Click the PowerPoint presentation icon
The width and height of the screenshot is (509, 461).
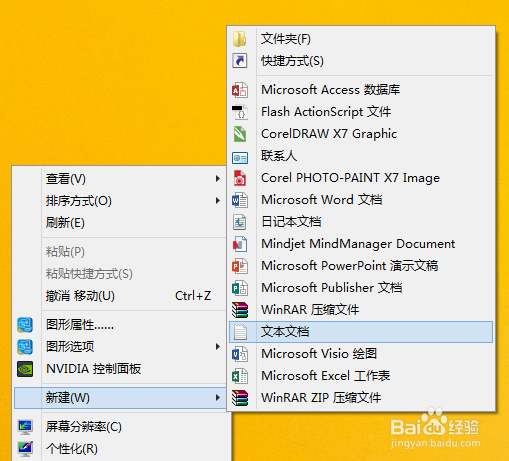pos(240,266)
